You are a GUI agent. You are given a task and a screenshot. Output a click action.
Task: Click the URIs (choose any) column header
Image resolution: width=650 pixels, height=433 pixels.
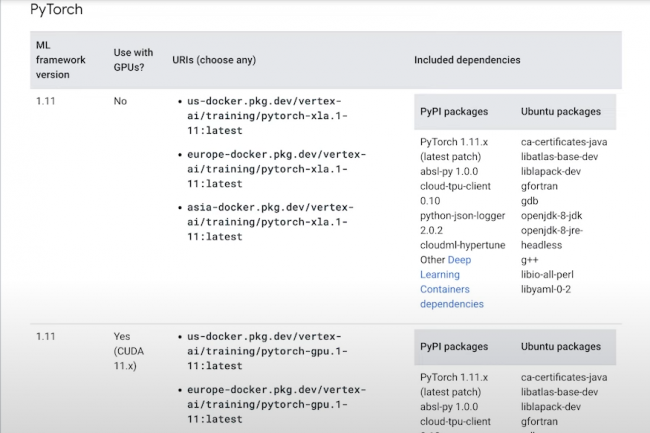pyautogui.click(x=213, y=60)
